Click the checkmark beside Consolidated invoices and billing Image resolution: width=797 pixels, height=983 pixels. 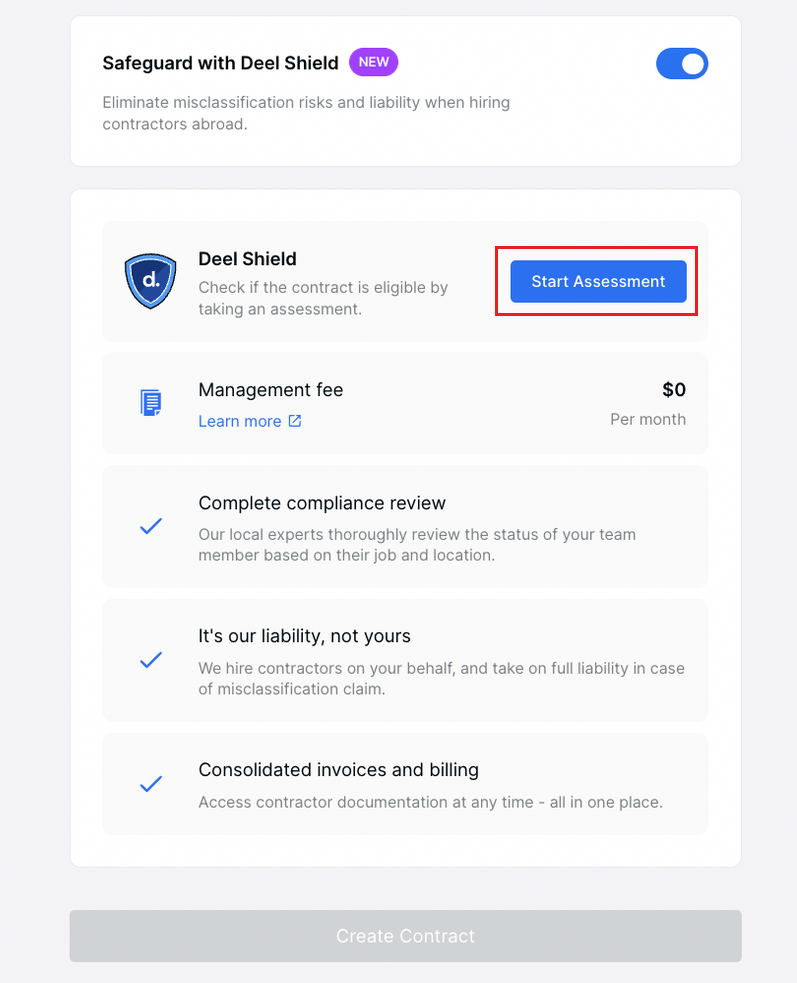pyautogui.click(x=150, y=784)
